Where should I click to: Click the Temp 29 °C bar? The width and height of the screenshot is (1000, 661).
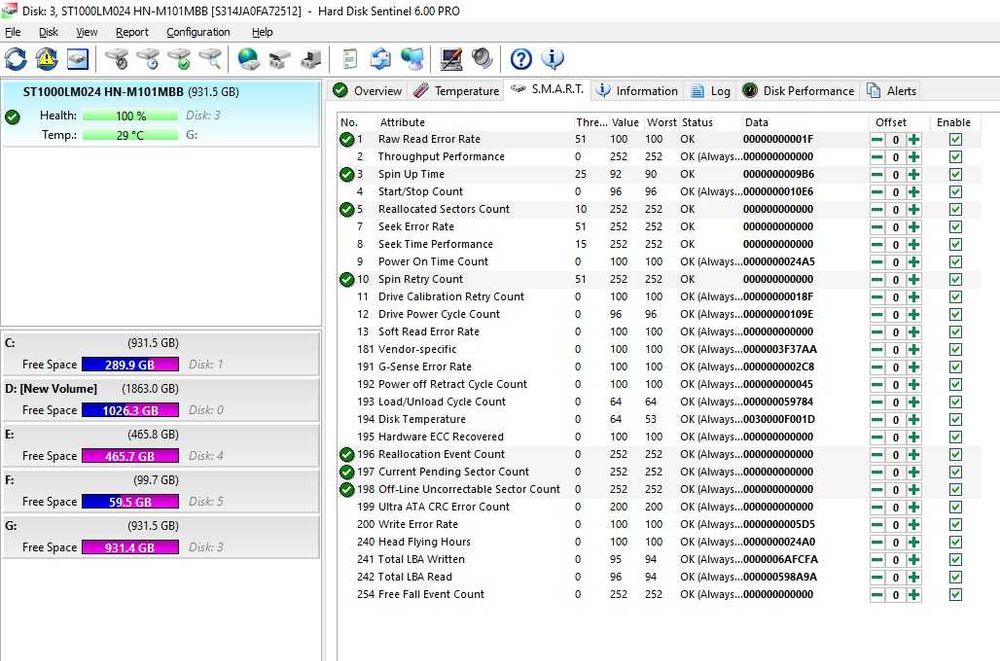click(130, 135)
